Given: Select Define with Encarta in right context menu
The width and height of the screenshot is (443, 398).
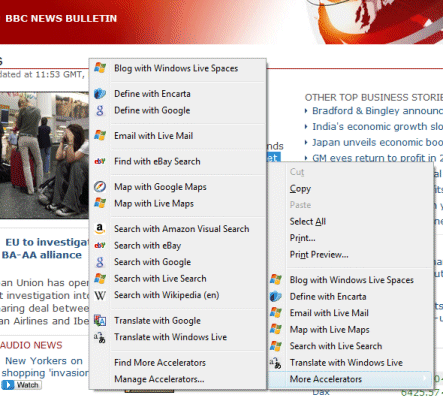Looking at the screenshot, I should click(328, 296).
